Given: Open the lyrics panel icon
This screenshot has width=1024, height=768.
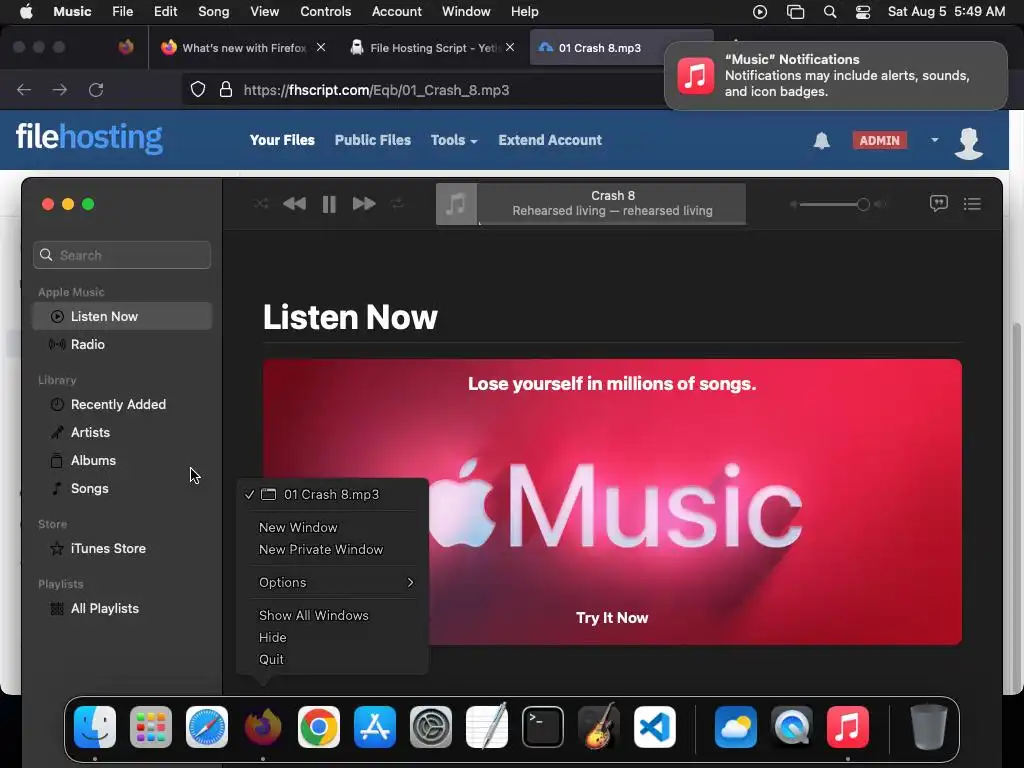Looking at the screenshot, I should point(938,204).
